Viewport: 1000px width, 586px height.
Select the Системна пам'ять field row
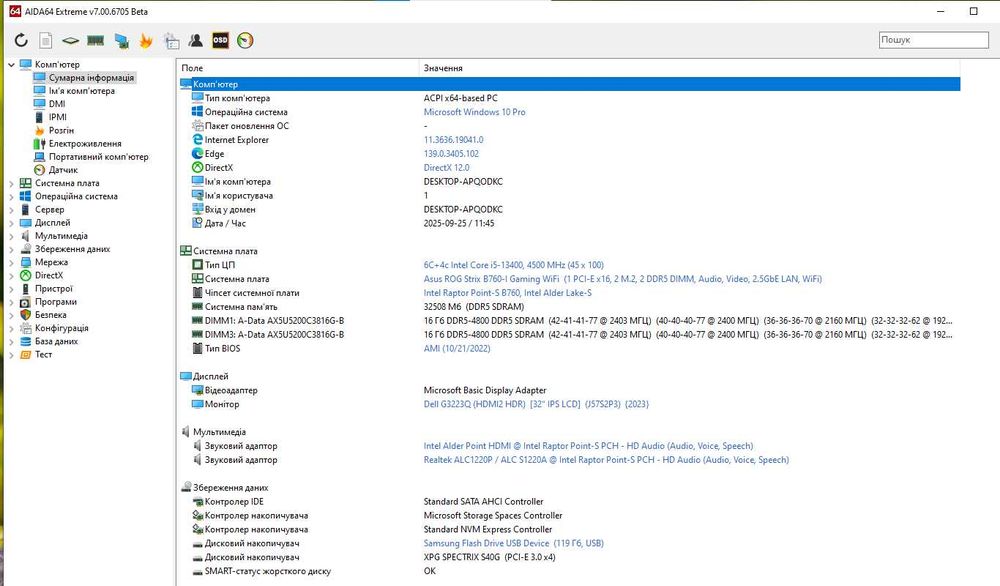[x=569, y=307]
